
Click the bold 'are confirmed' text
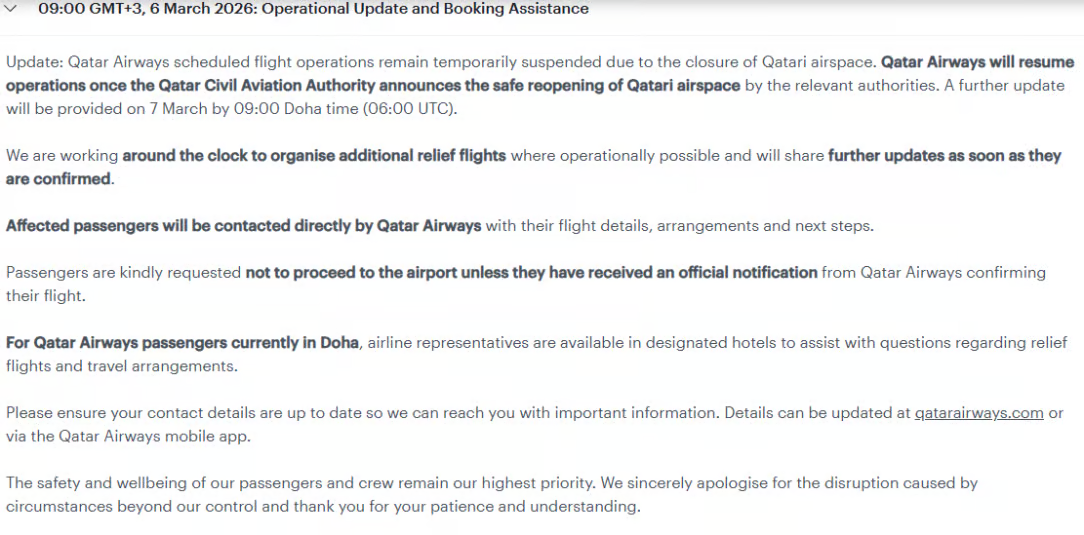58,179
